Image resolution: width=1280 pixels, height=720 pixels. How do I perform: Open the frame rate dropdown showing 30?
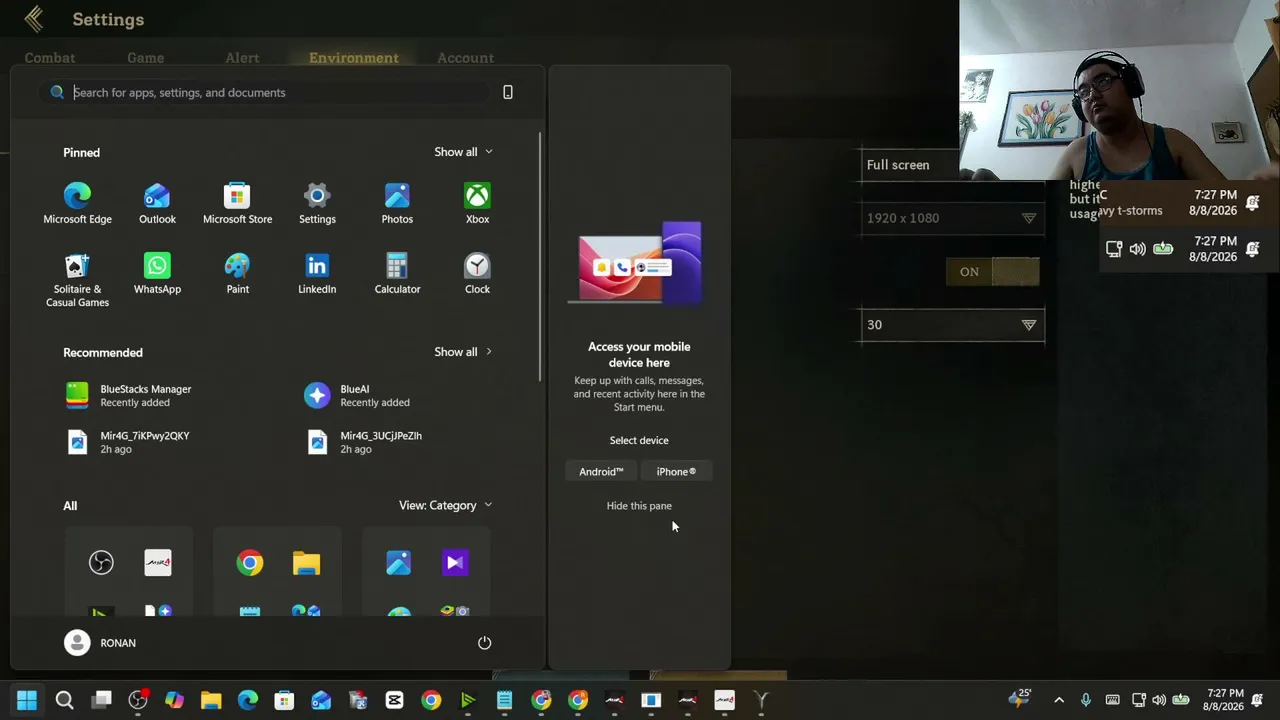click(x=952, y=325)
